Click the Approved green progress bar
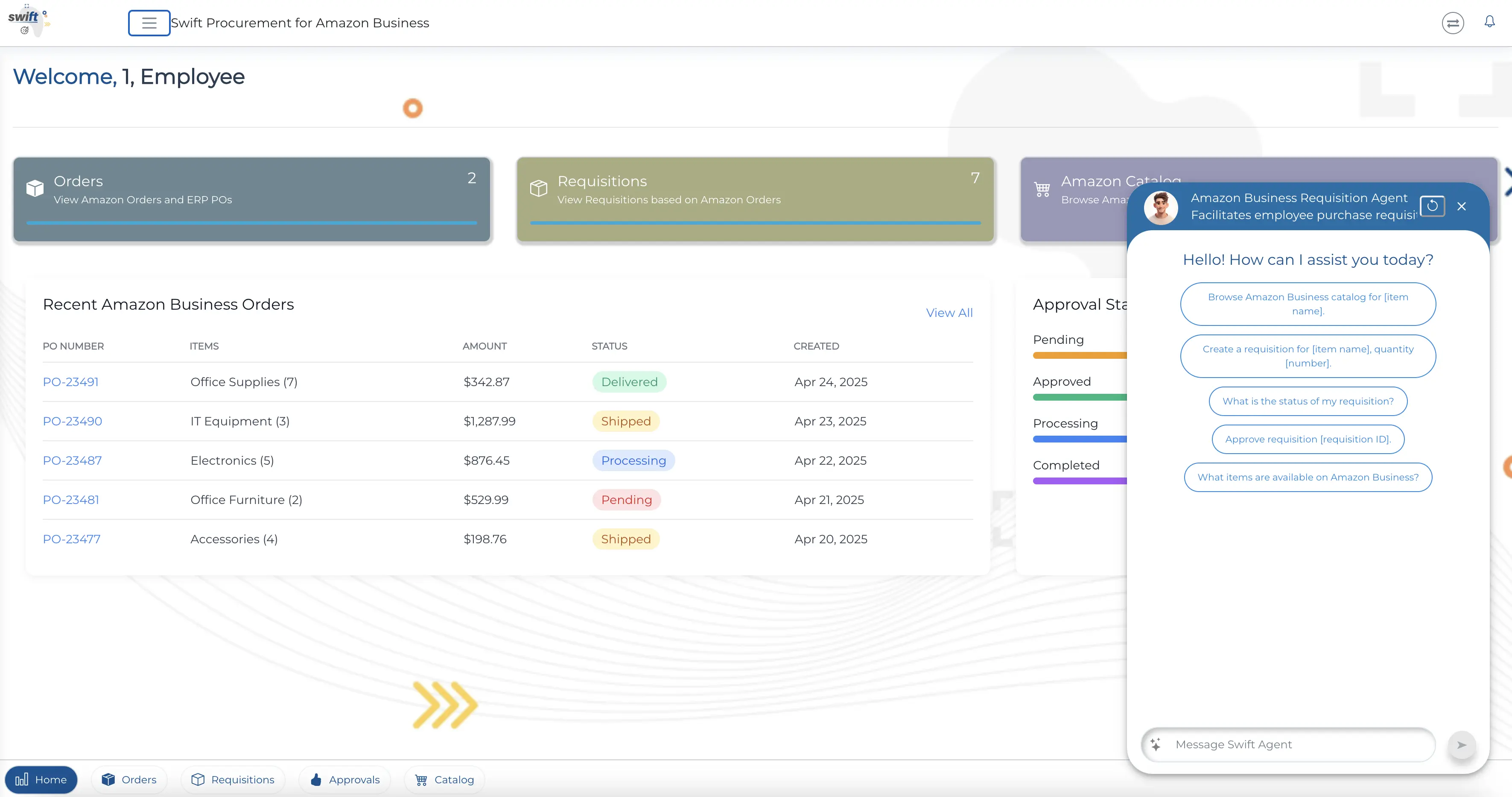1512x797 pixels. [x=1080, y=397]
